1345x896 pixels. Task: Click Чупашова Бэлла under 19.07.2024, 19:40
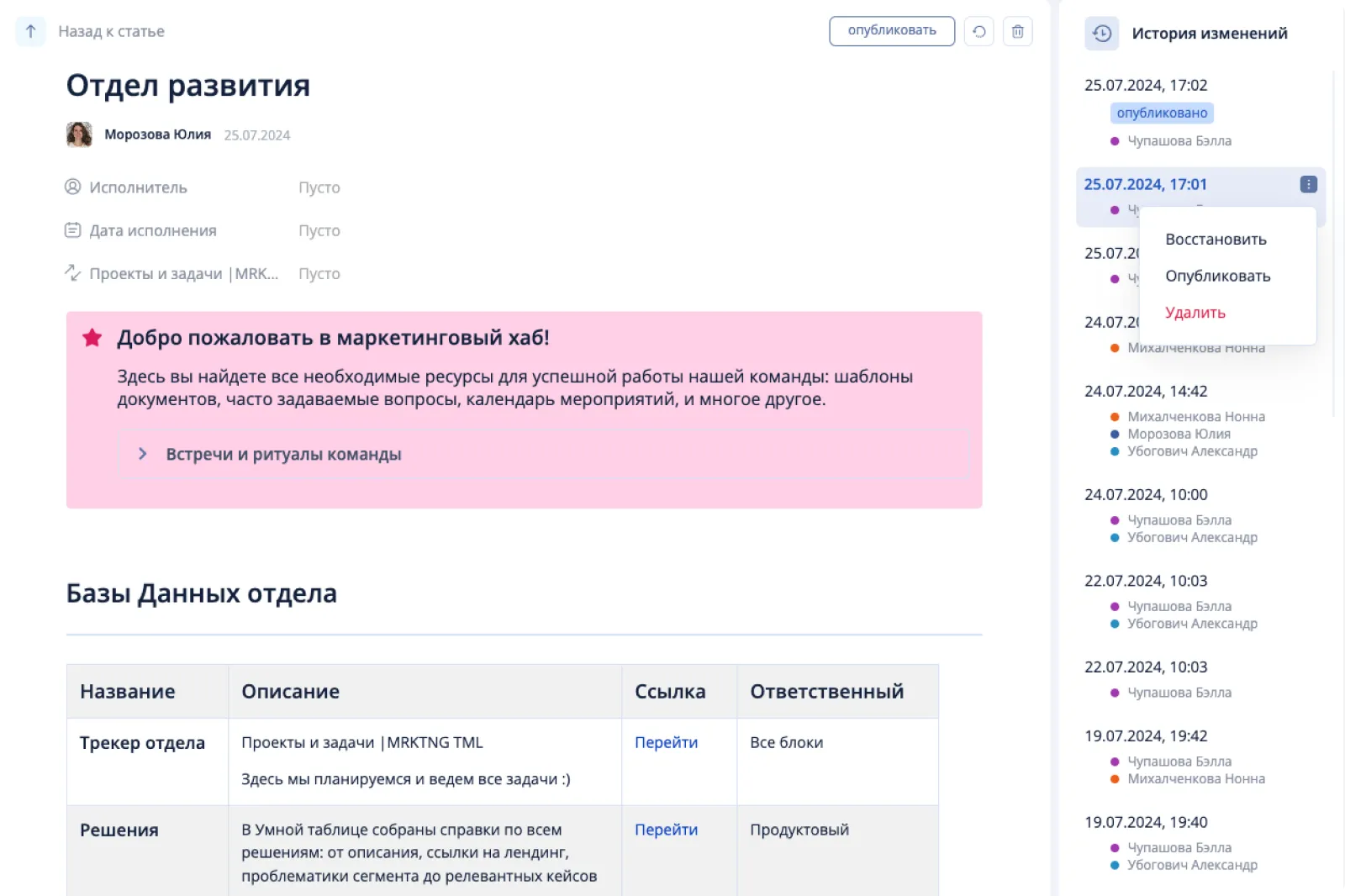click(x=1179, y=848)
